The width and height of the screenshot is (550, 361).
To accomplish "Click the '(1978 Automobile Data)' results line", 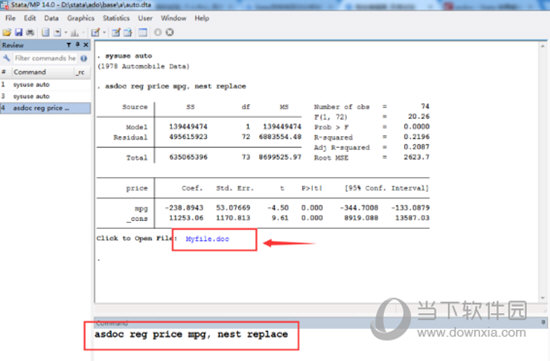I will point(143,66).
